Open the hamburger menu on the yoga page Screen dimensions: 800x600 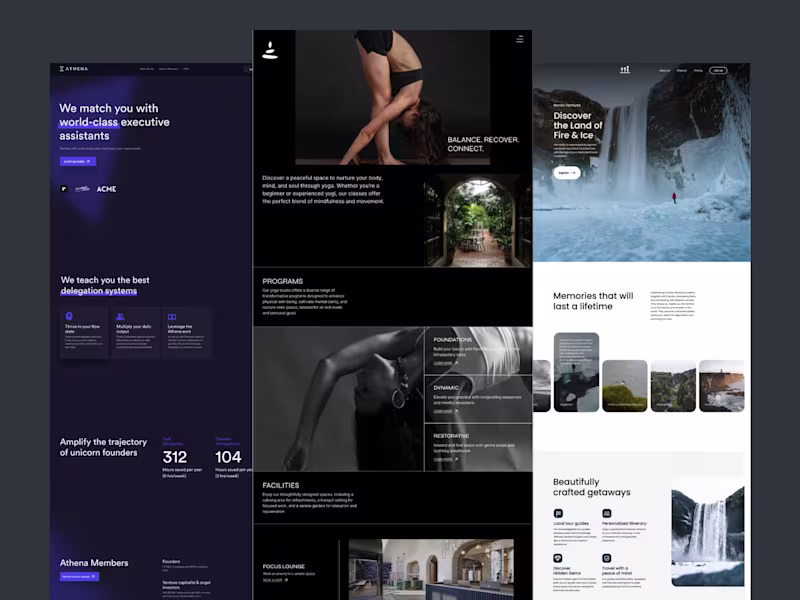point(520,38)
